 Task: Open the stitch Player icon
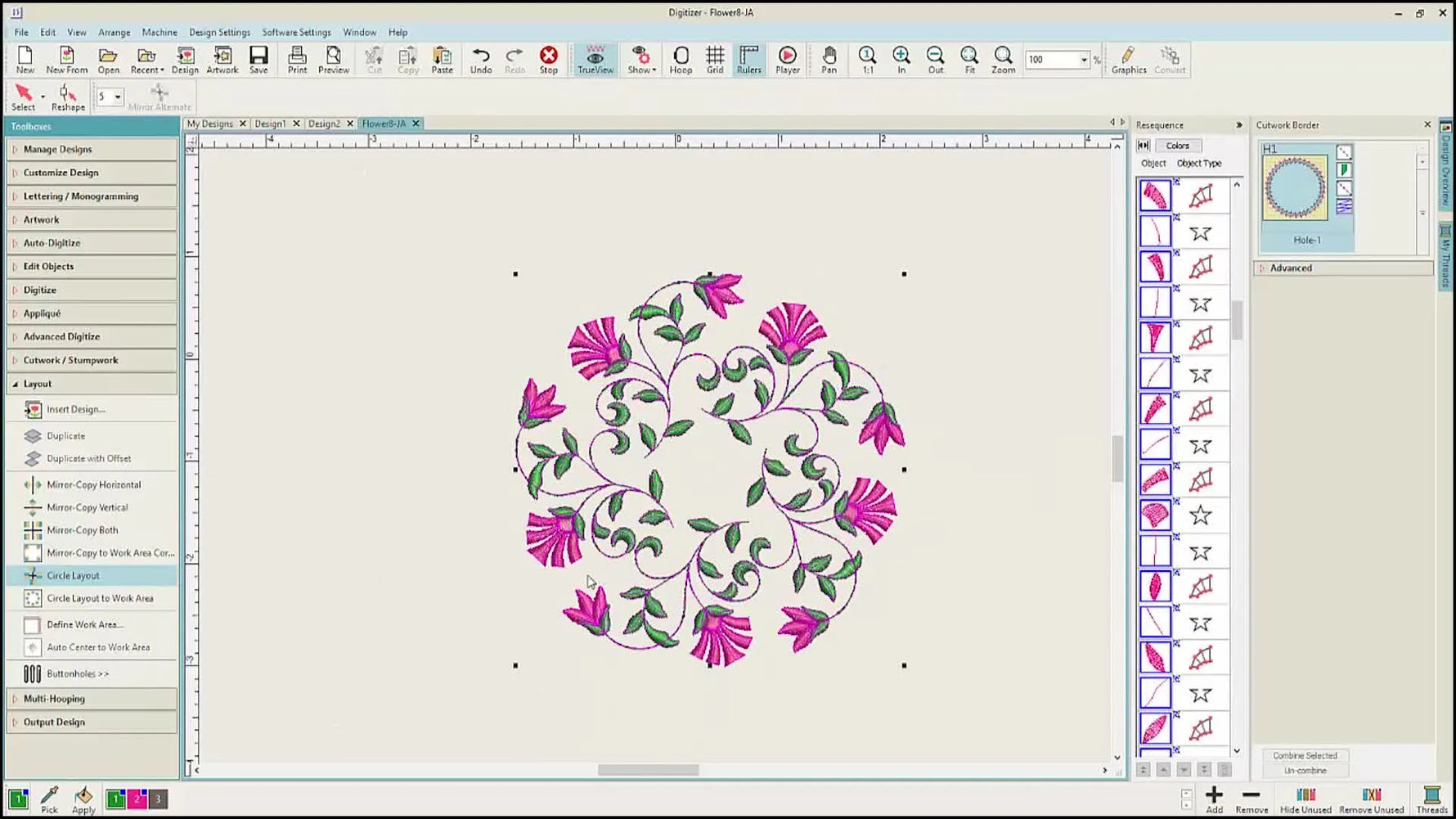click(x=787, y=60)
